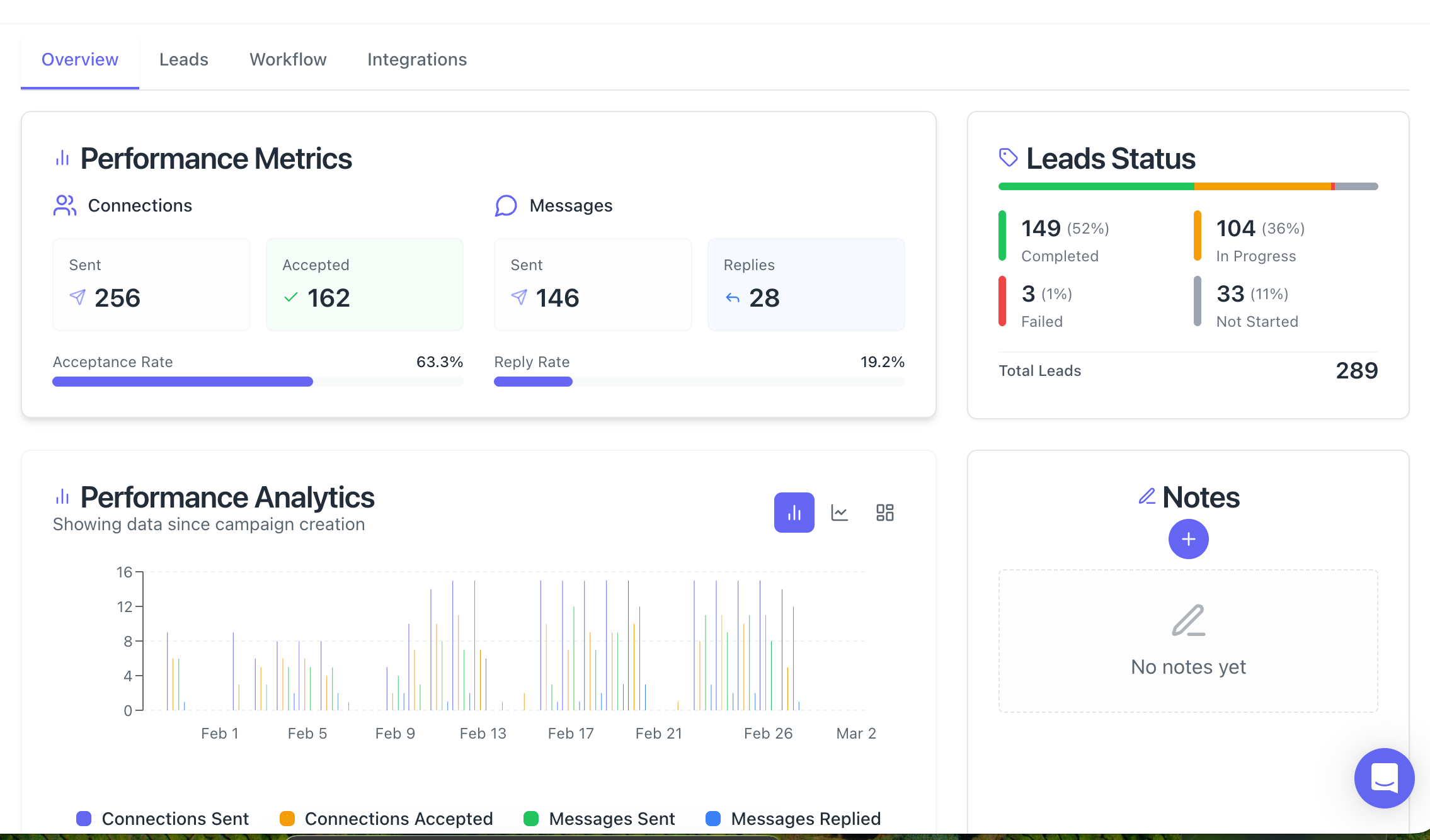Select the Overview tab
Screen dimensions: 1430x840
80,59
